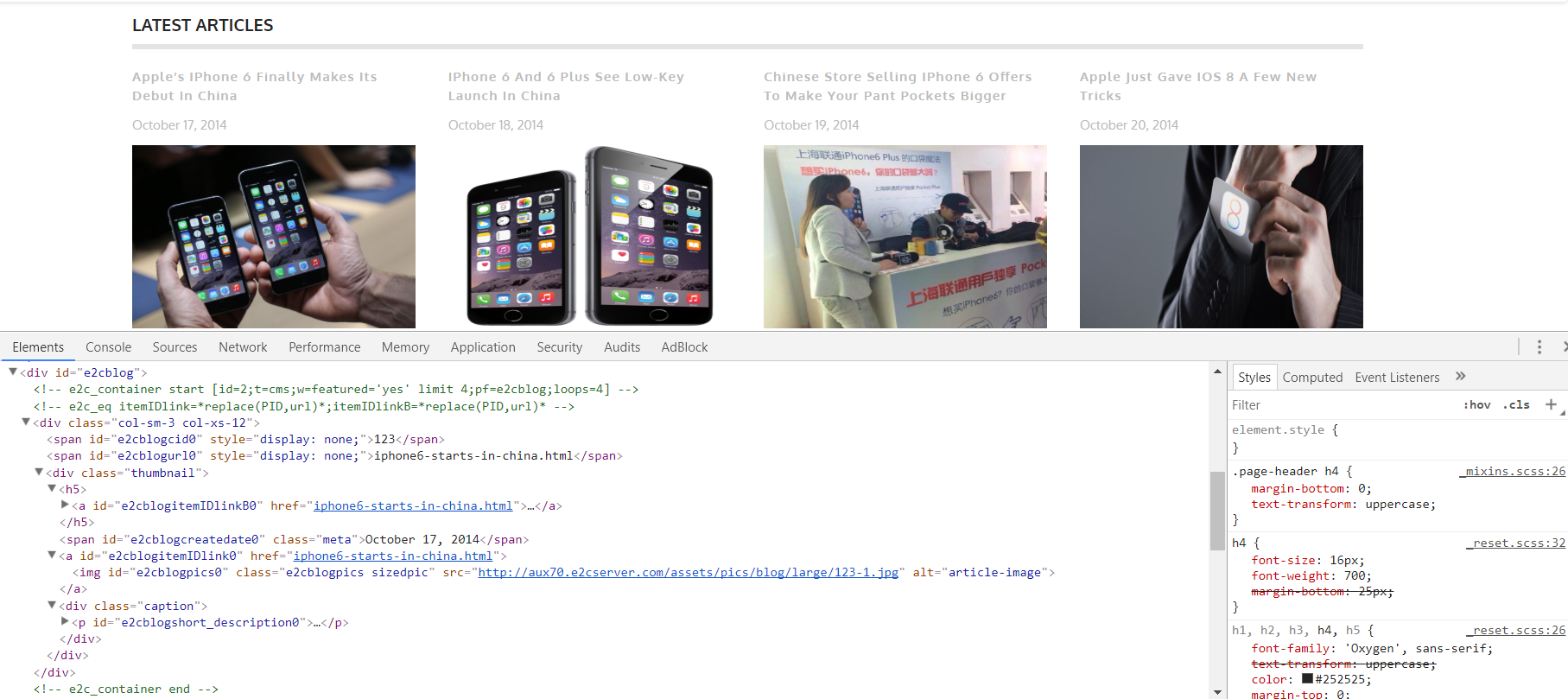Click the Elements panel scrollbar thumb
1568x699 pixels.
coord(1217,511)
